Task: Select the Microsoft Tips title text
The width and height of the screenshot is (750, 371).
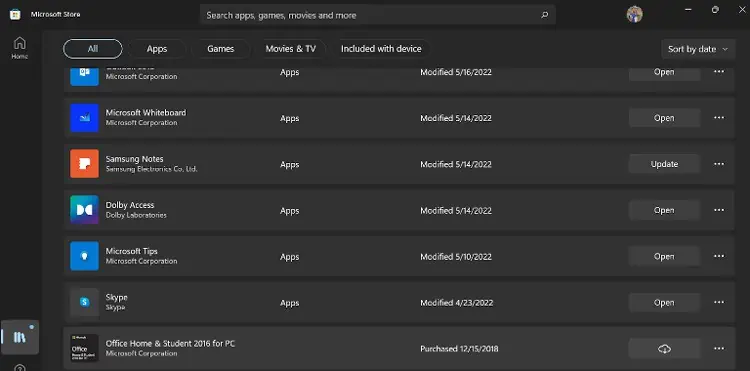Action: pyautogui.click(x=132, y=251)
